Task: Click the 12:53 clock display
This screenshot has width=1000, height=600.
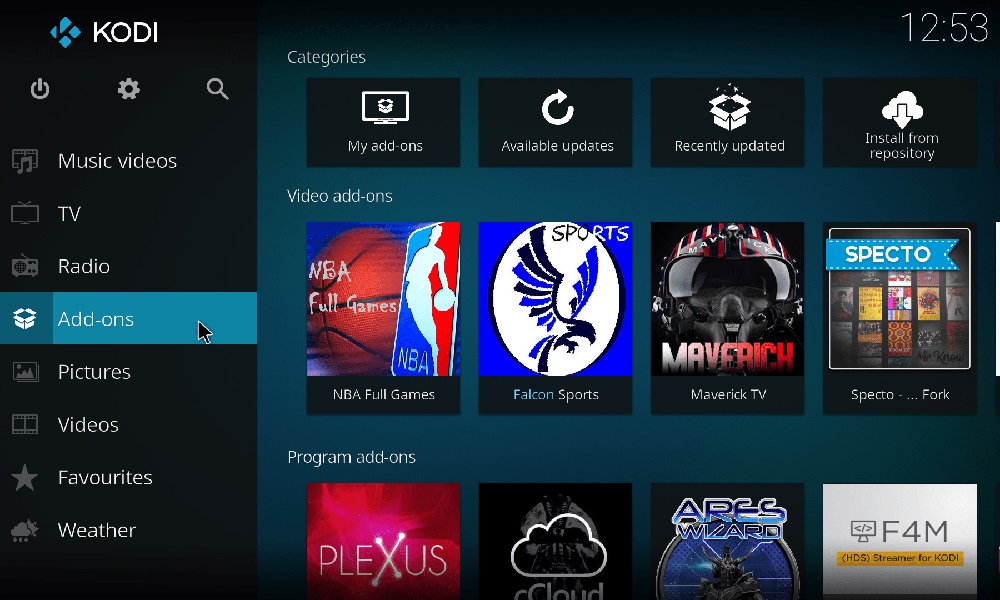Action: point(945,28)
